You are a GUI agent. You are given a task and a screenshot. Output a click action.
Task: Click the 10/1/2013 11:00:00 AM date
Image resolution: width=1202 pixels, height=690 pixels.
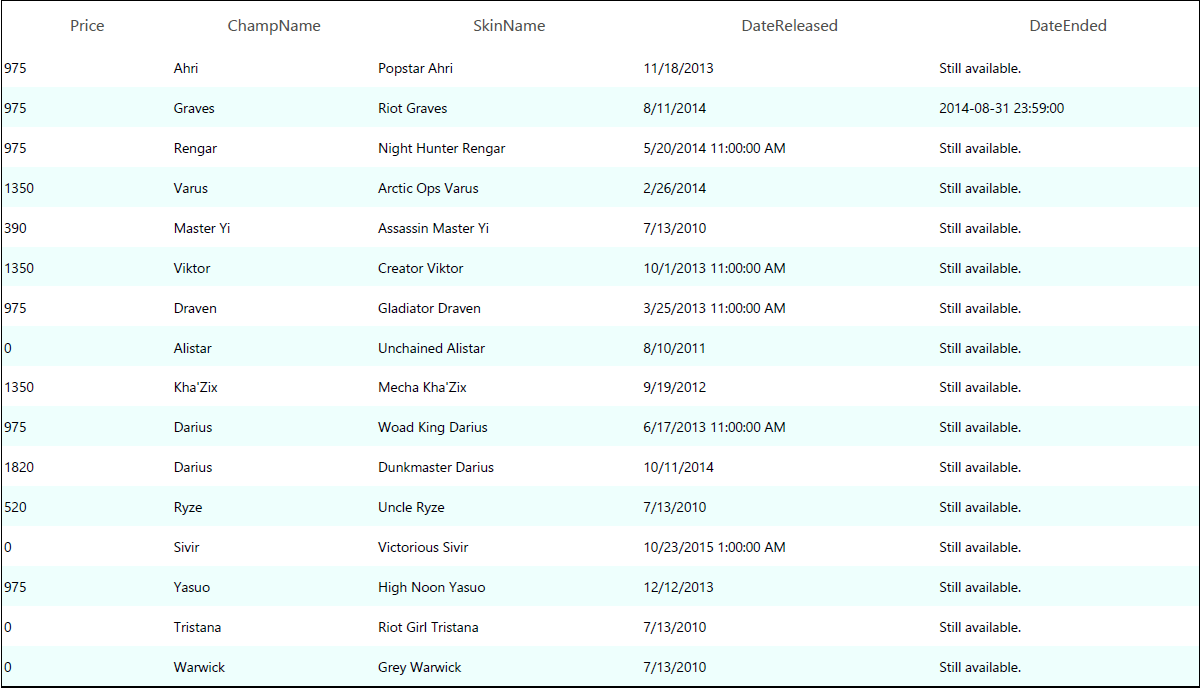click(715, 268)
